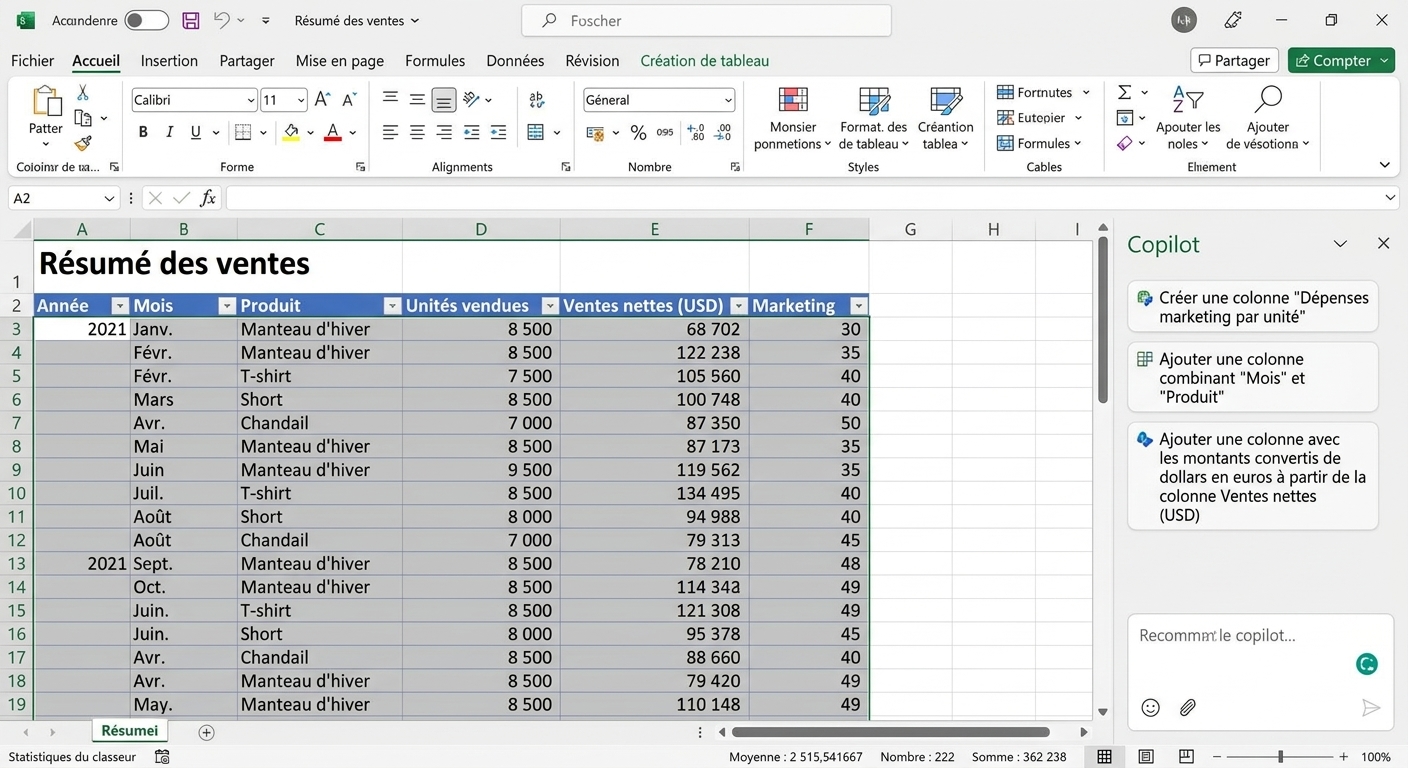Toggle align text right

tap(444, 132)
